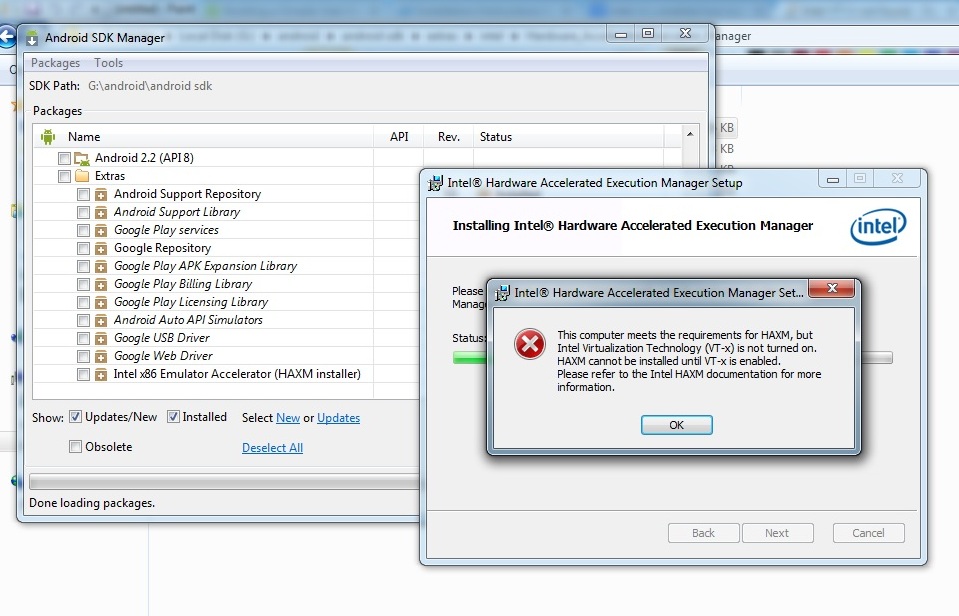Click the Google Play APK Expansion Library icon
959x616 pixels.
point(101,267)
